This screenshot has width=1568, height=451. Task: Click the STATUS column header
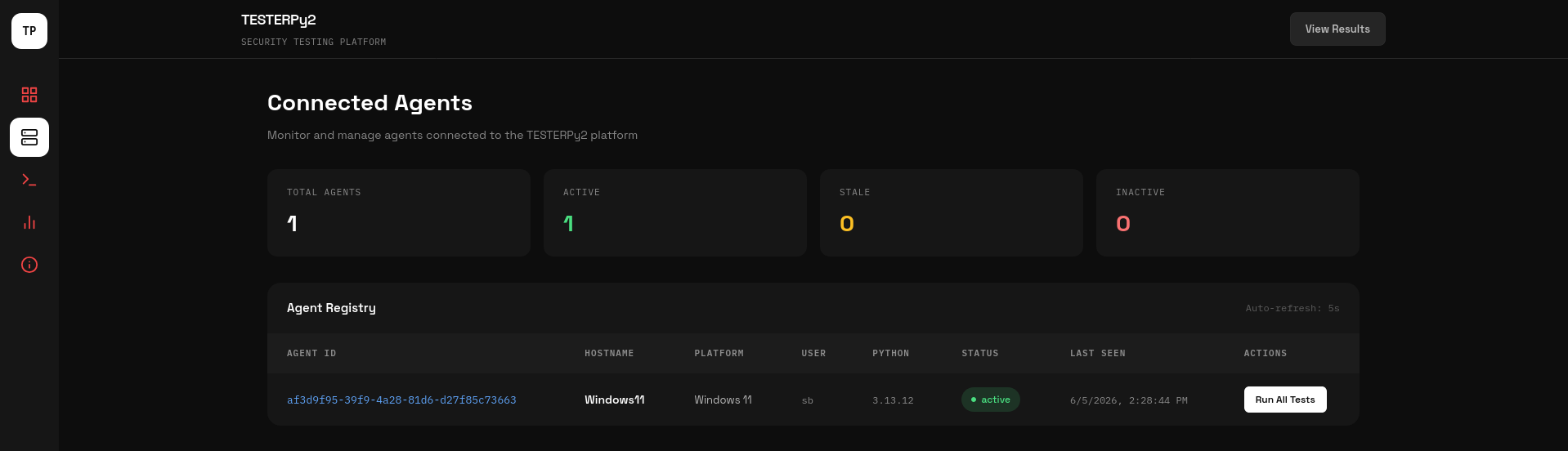pos(980,354)
